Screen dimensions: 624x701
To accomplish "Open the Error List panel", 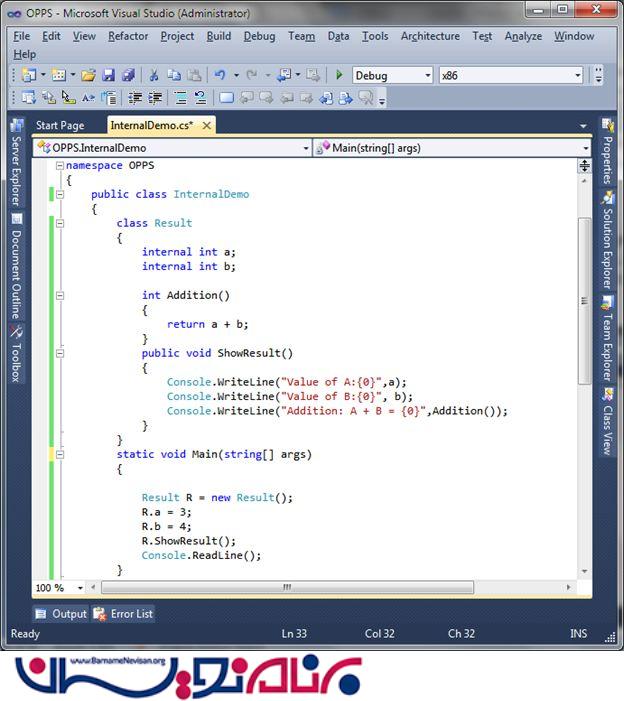I will pyautogui.click(x=124, y=614).
